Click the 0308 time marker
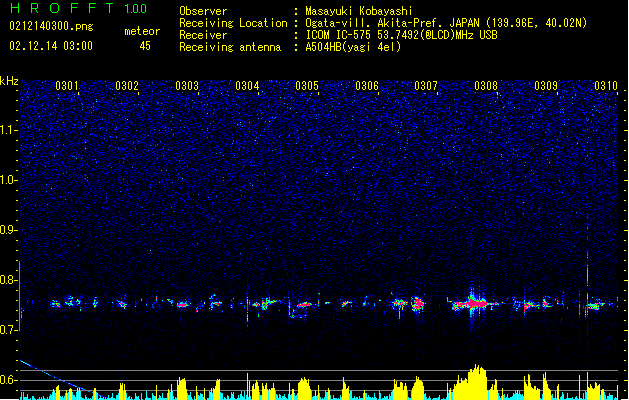629x400 pixels. (x=486, y=86)
